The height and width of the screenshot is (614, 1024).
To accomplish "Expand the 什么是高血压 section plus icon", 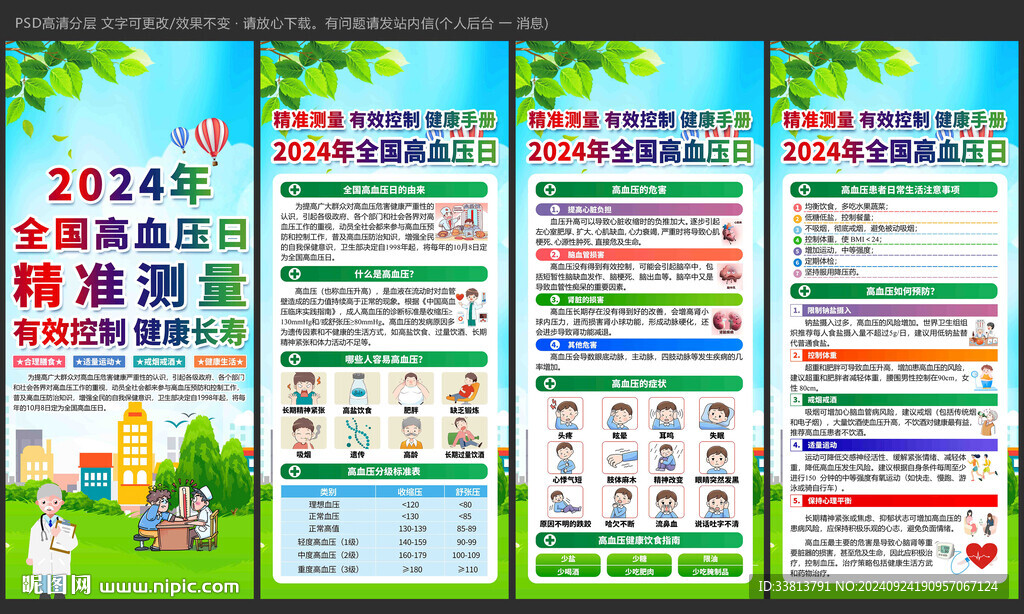I will tap(294, 274).
